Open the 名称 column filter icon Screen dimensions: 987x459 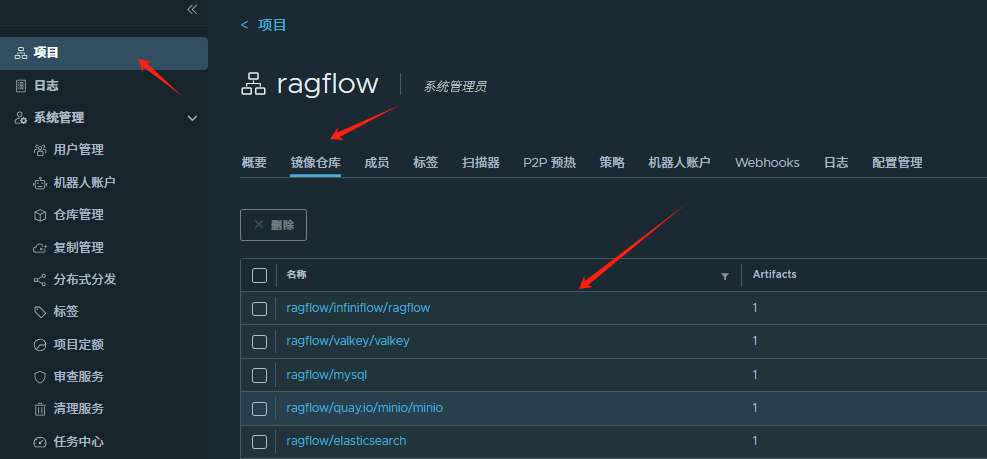(x=725, y=276)
